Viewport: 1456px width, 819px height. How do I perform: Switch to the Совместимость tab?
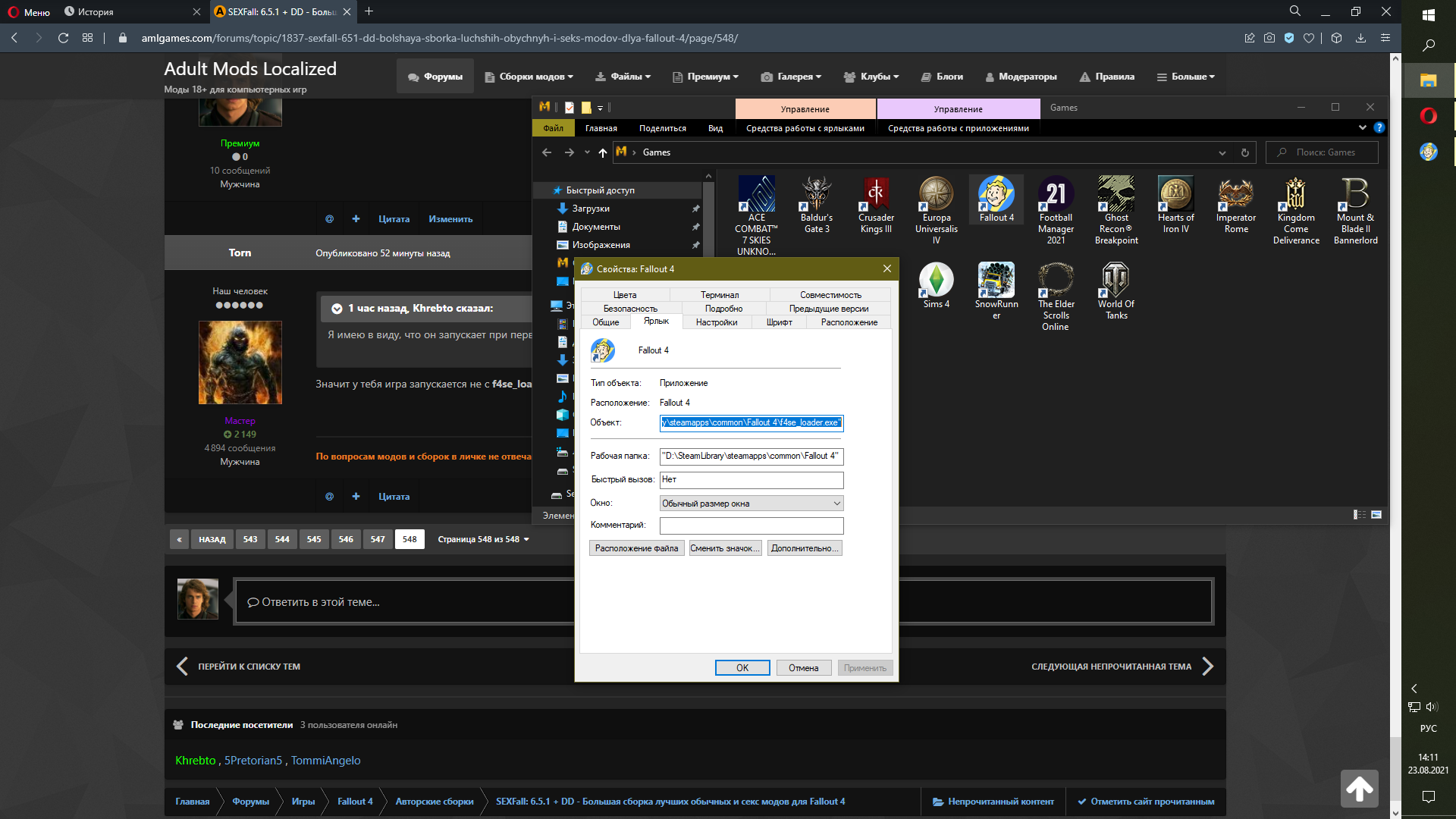pos(830,295)
